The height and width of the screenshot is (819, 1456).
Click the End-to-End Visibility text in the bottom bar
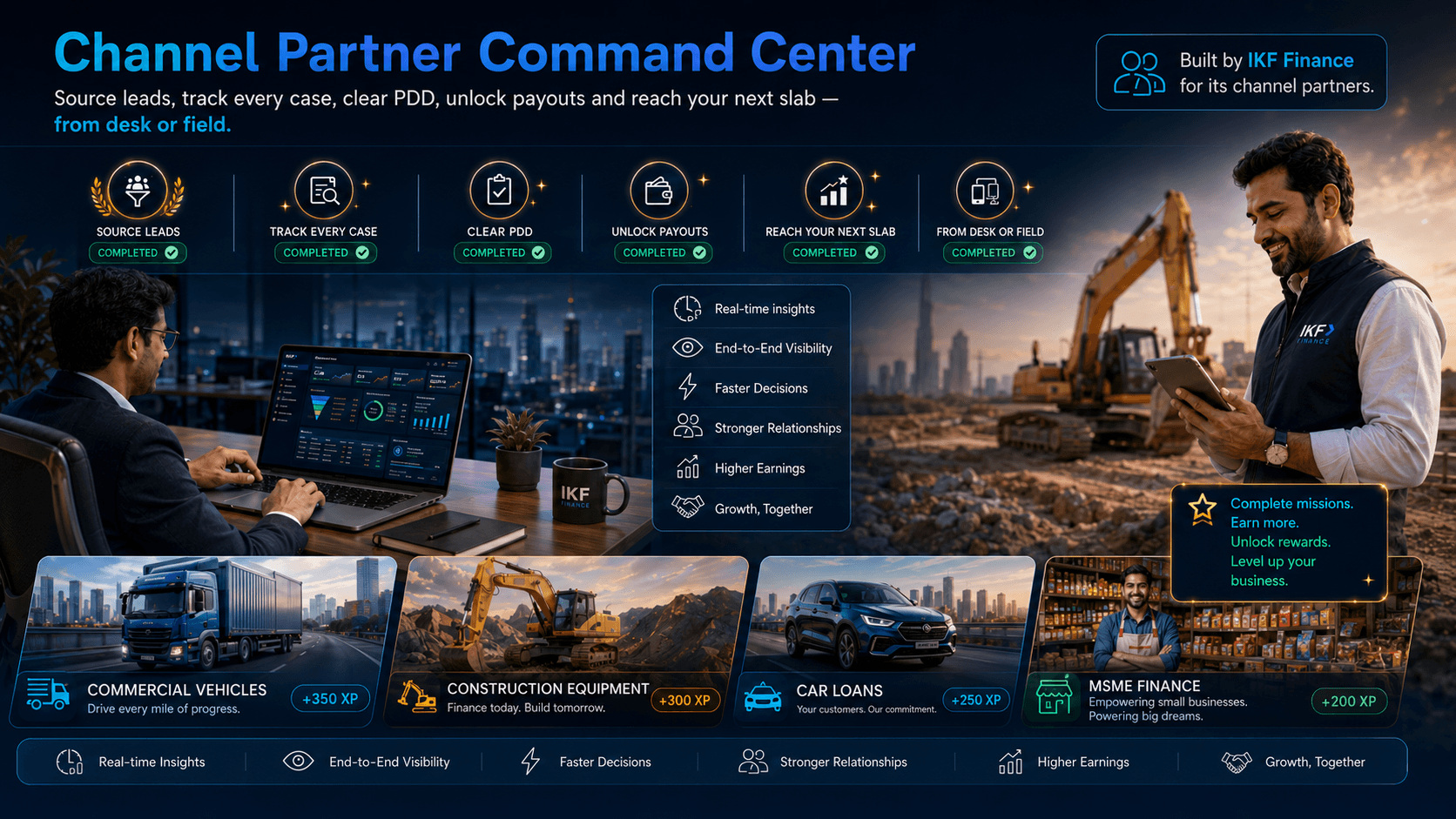(389, 762)
